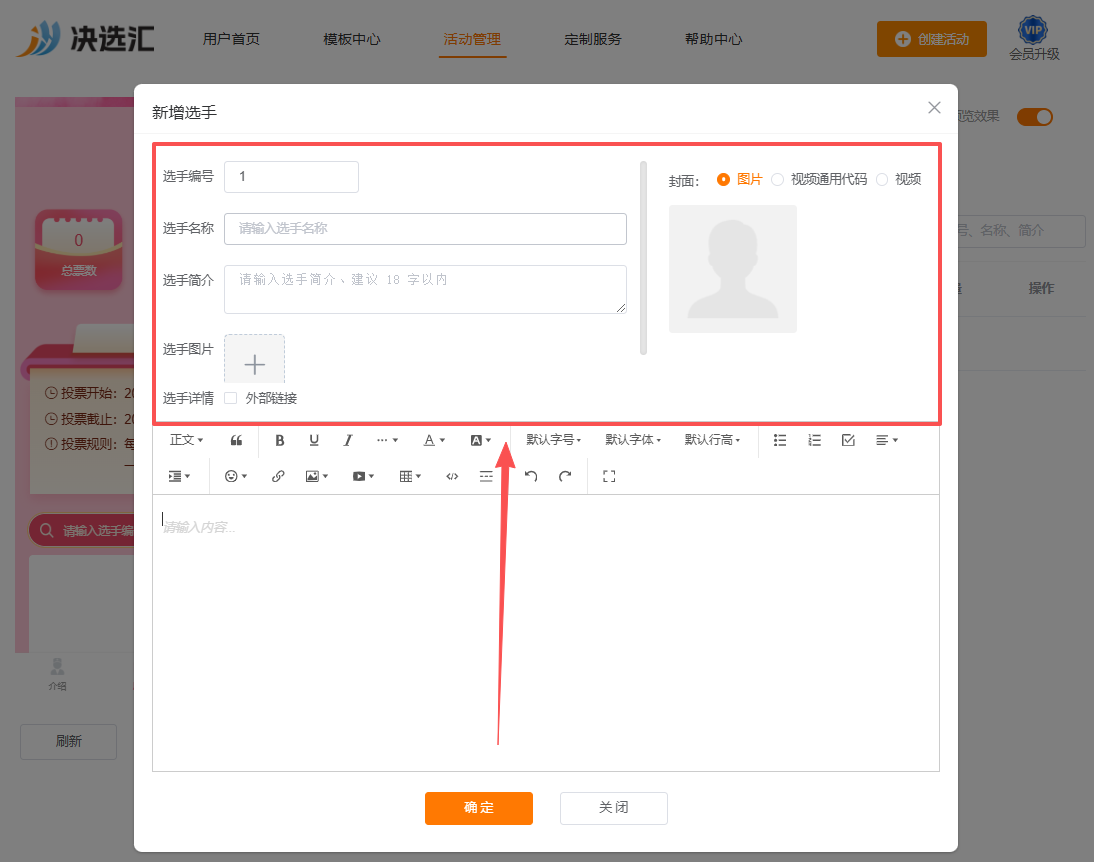The image size is (1094, 862).
Task: Open the 用户首页 nav item
Action: pyautogui.click(x=232, y=39)
